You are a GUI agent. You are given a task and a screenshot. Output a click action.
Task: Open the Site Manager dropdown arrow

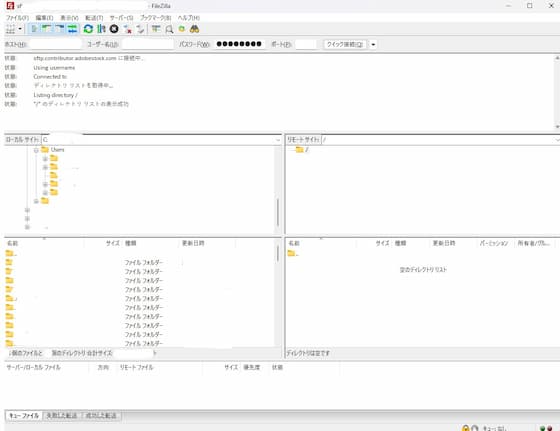(20, 29)
